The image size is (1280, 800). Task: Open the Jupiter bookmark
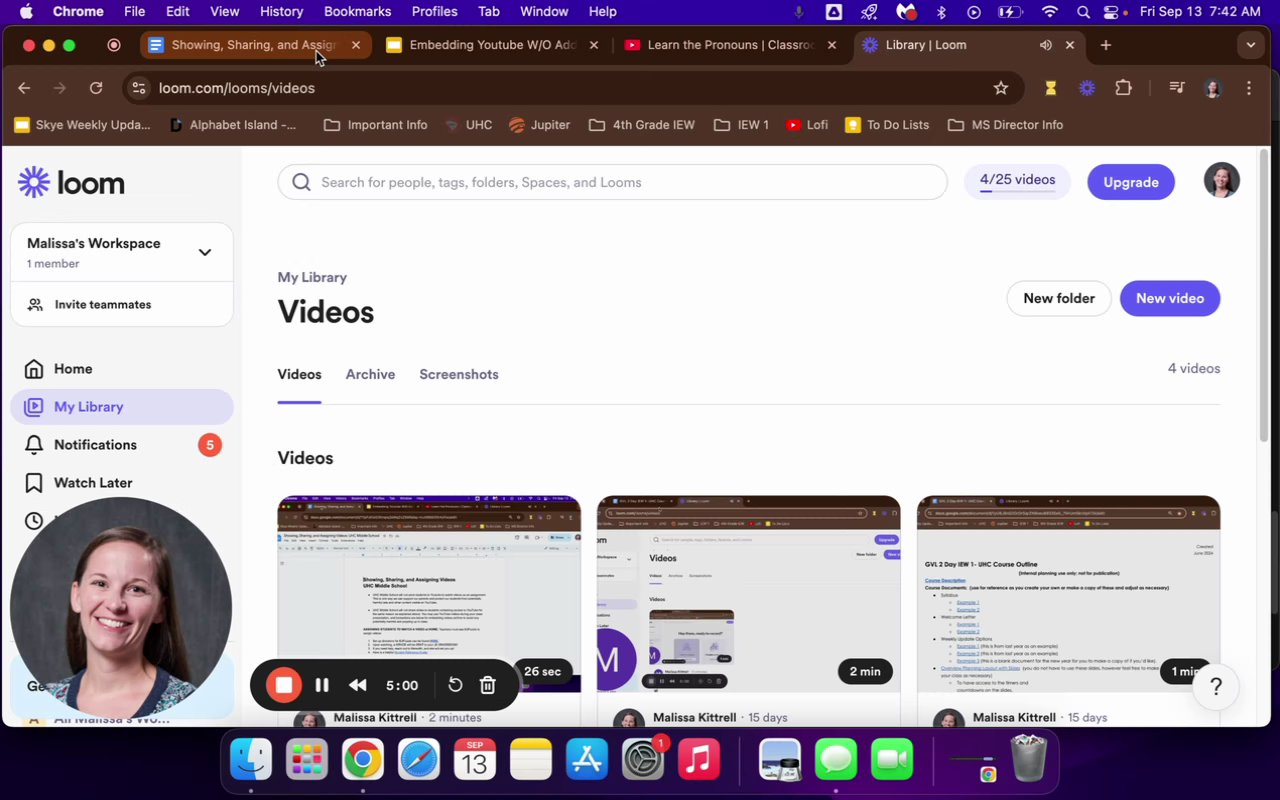point(539,125)
